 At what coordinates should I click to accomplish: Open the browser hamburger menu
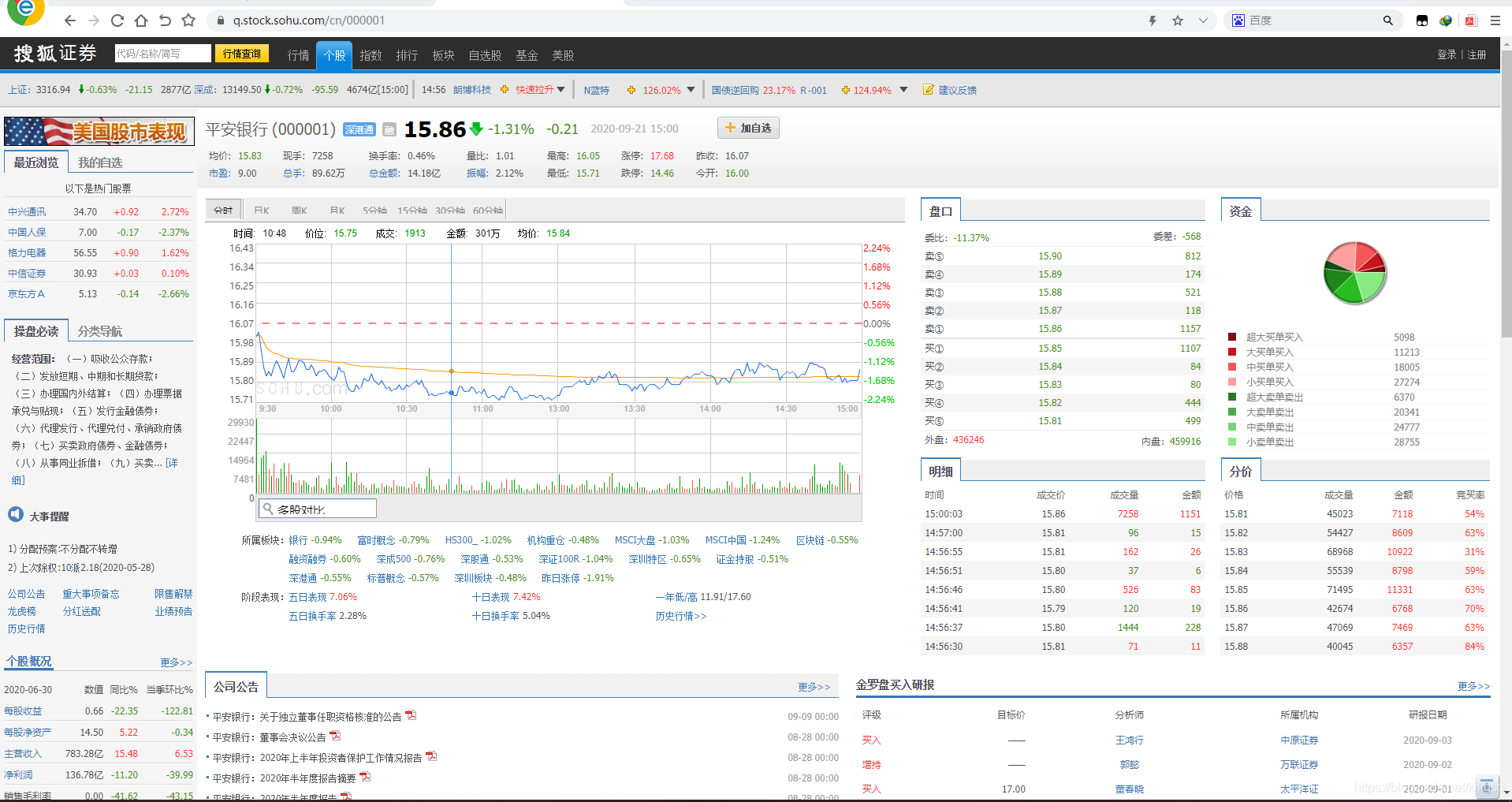[x=1495, y=21]
